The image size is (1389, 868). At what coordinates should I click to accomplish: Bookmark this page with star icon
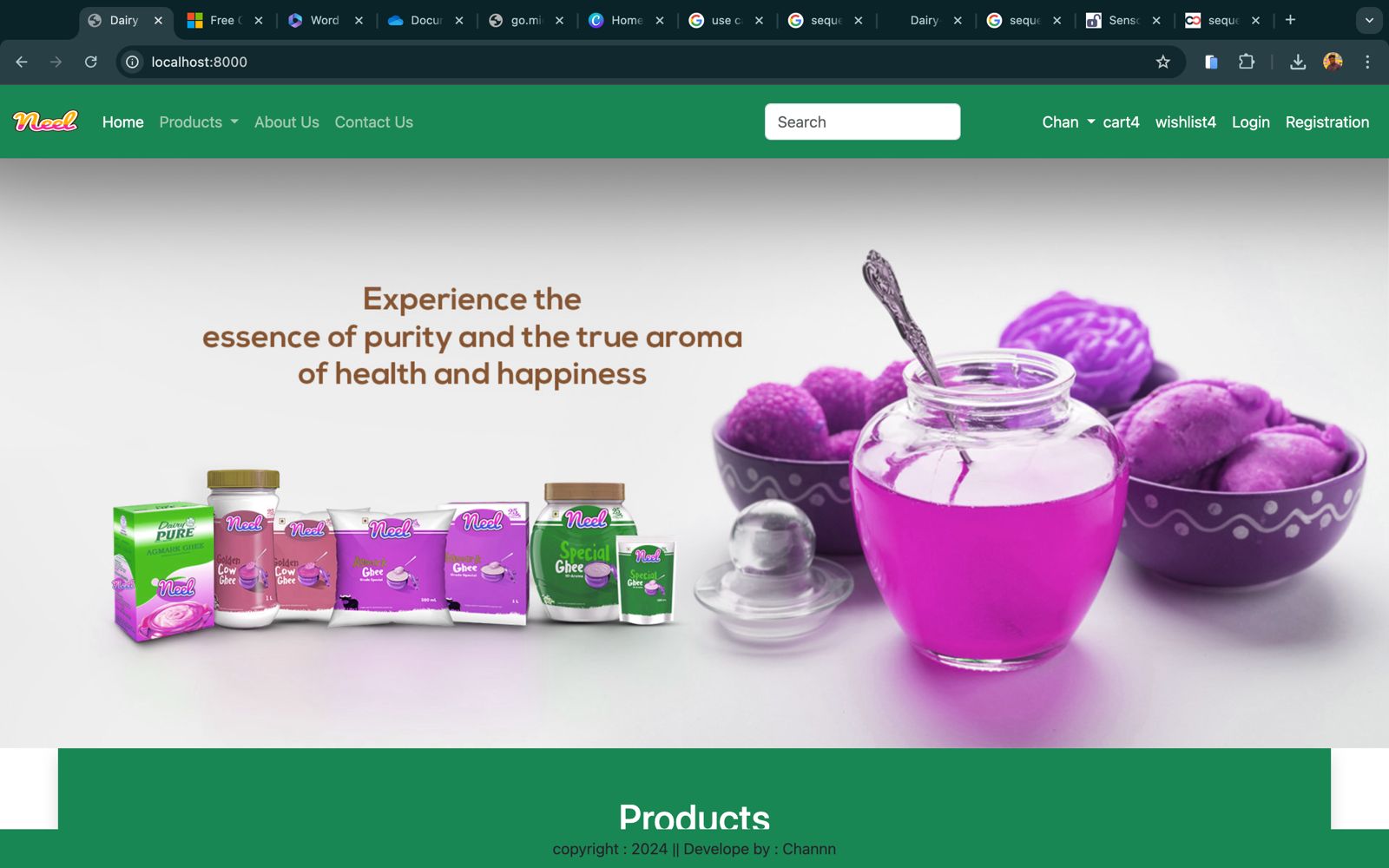1163,62
